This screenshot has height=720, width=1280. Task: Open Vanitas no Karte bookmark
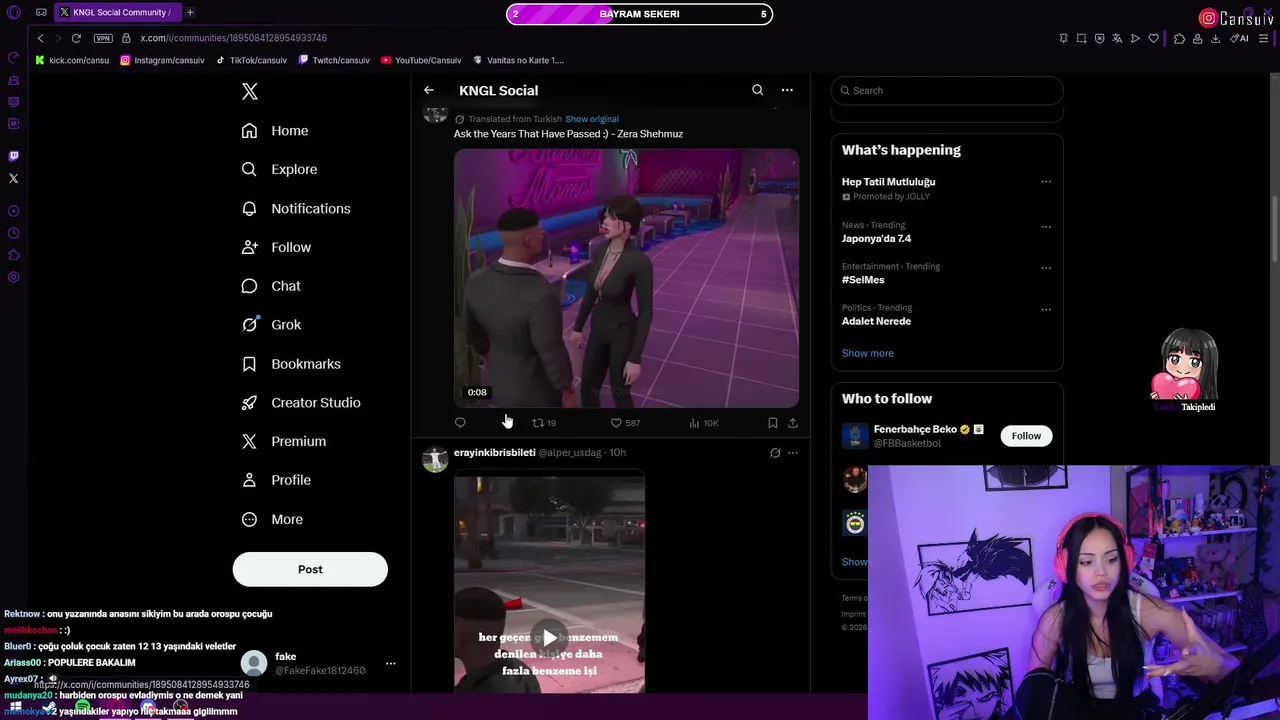(519, 60)
